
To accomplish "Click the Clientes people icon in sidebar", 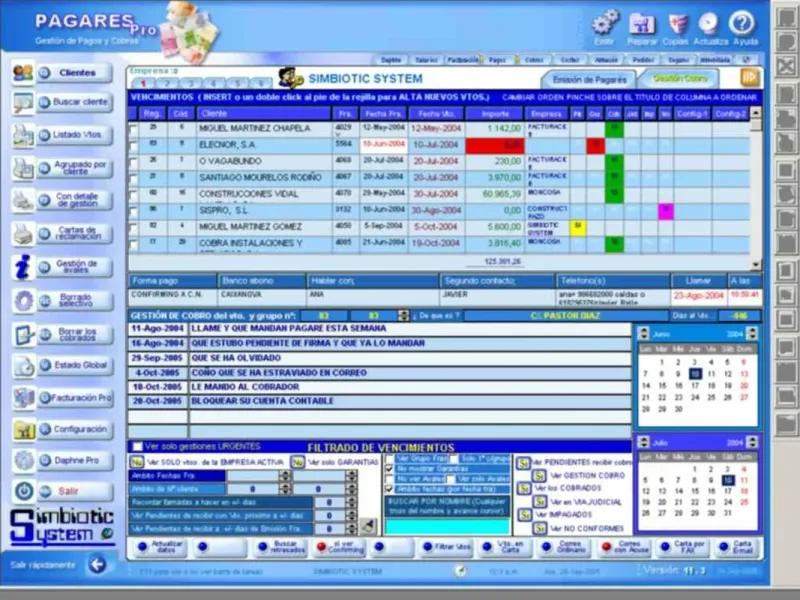I will tap(23, 72).
